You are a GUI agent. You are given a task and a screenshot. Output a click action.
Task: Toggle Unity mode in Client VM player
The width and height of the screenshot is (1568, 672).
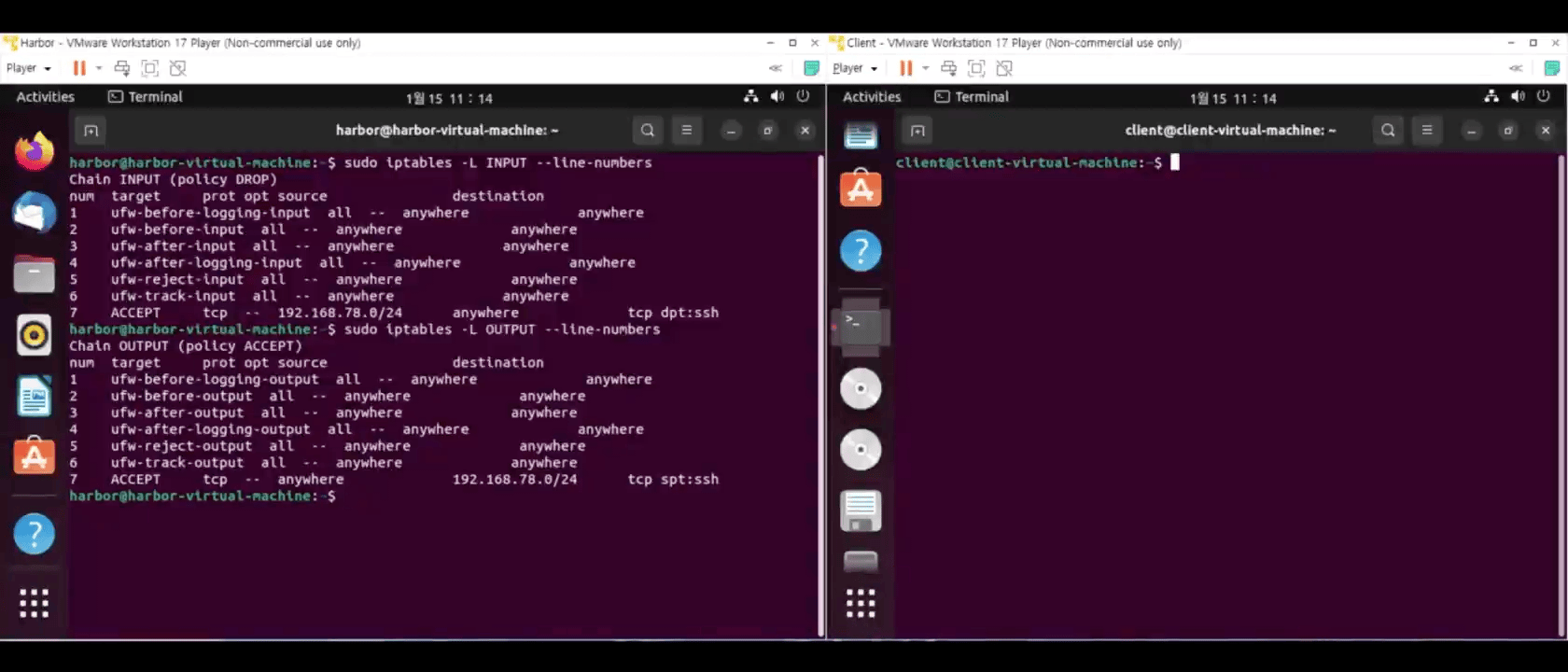click(1004, 68)
